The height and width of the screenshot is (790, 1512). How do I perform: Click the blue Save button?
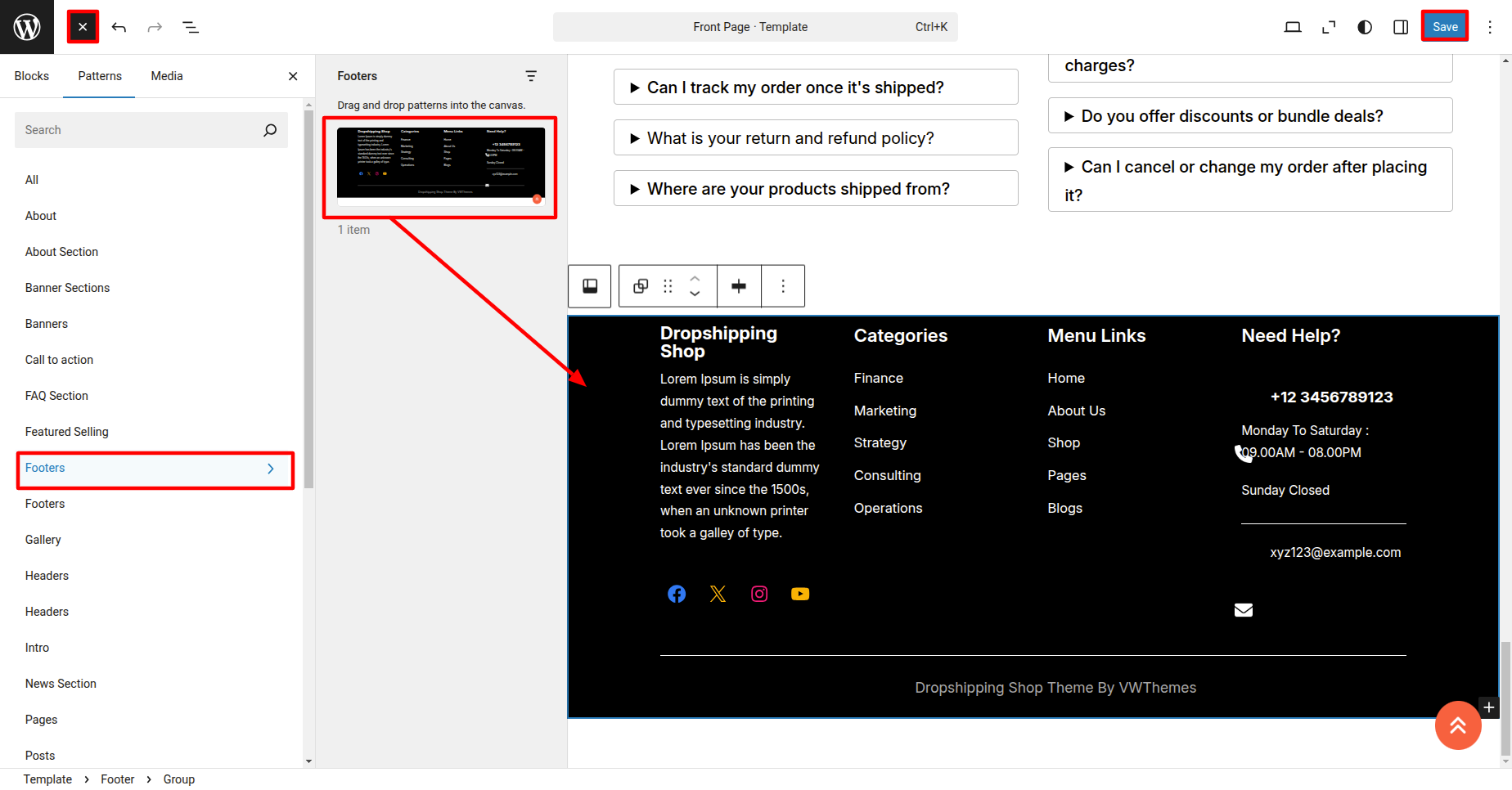coord(1445,27)
